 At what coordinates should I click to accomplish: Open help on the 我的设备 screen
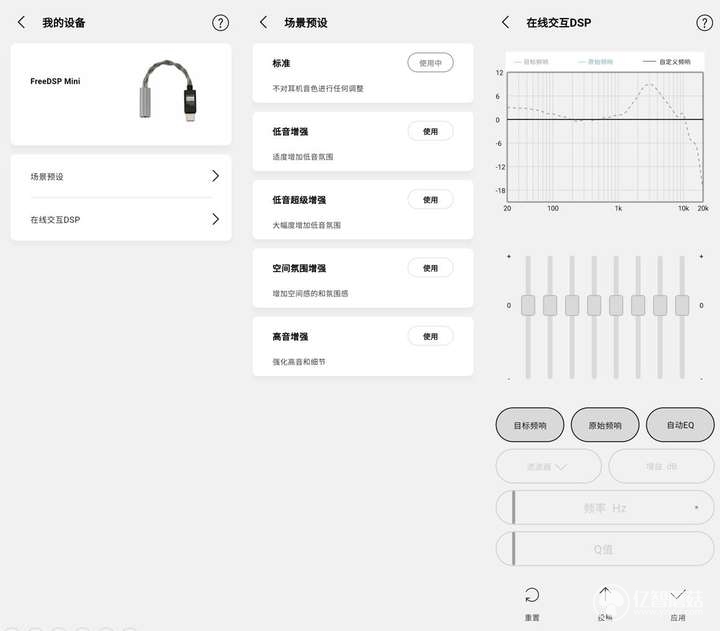click(220, 23)
